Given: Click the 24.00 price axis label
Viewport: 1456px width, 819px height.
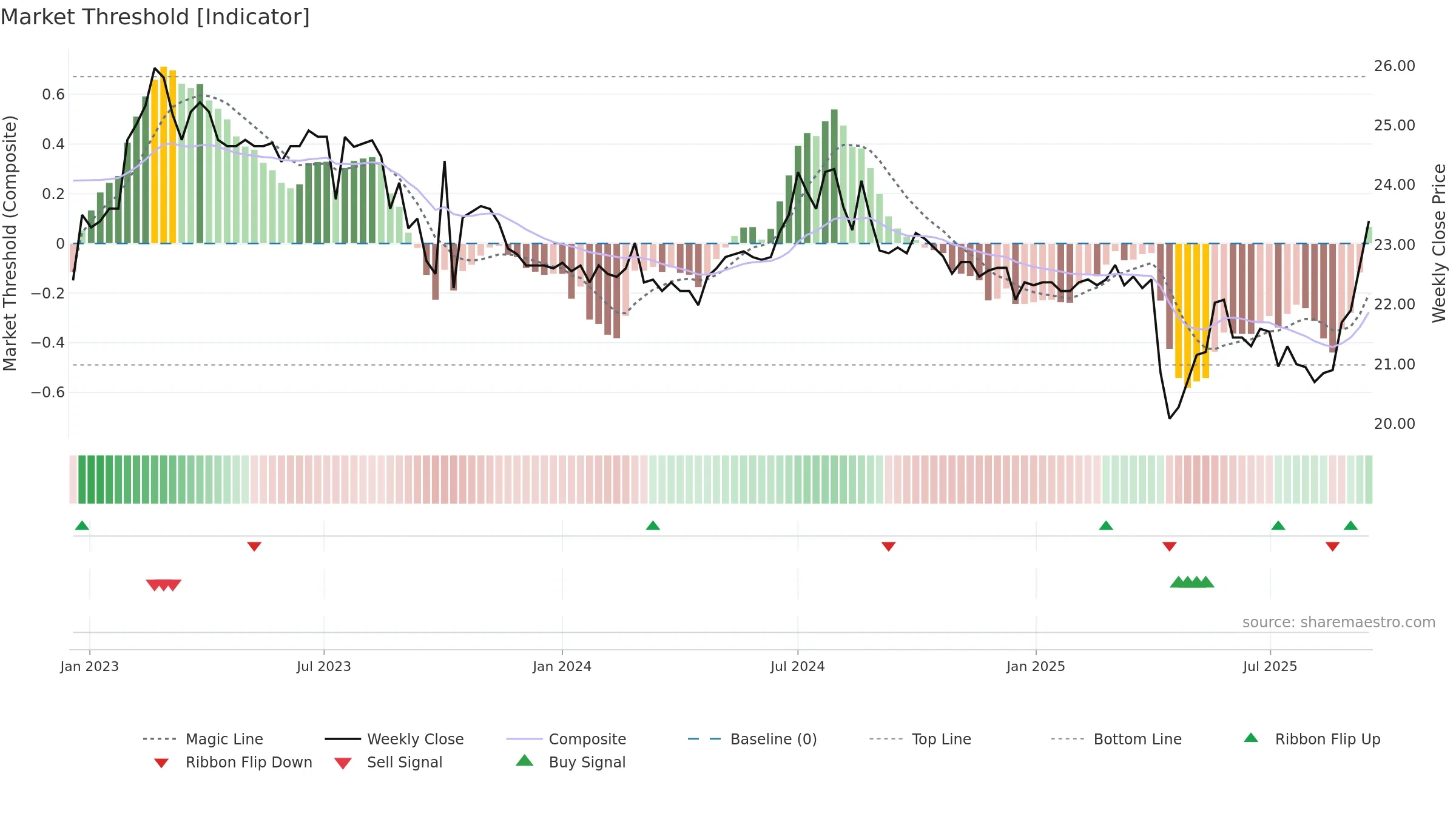Looking at the screenshot, I should click(x=1395, y=184).
